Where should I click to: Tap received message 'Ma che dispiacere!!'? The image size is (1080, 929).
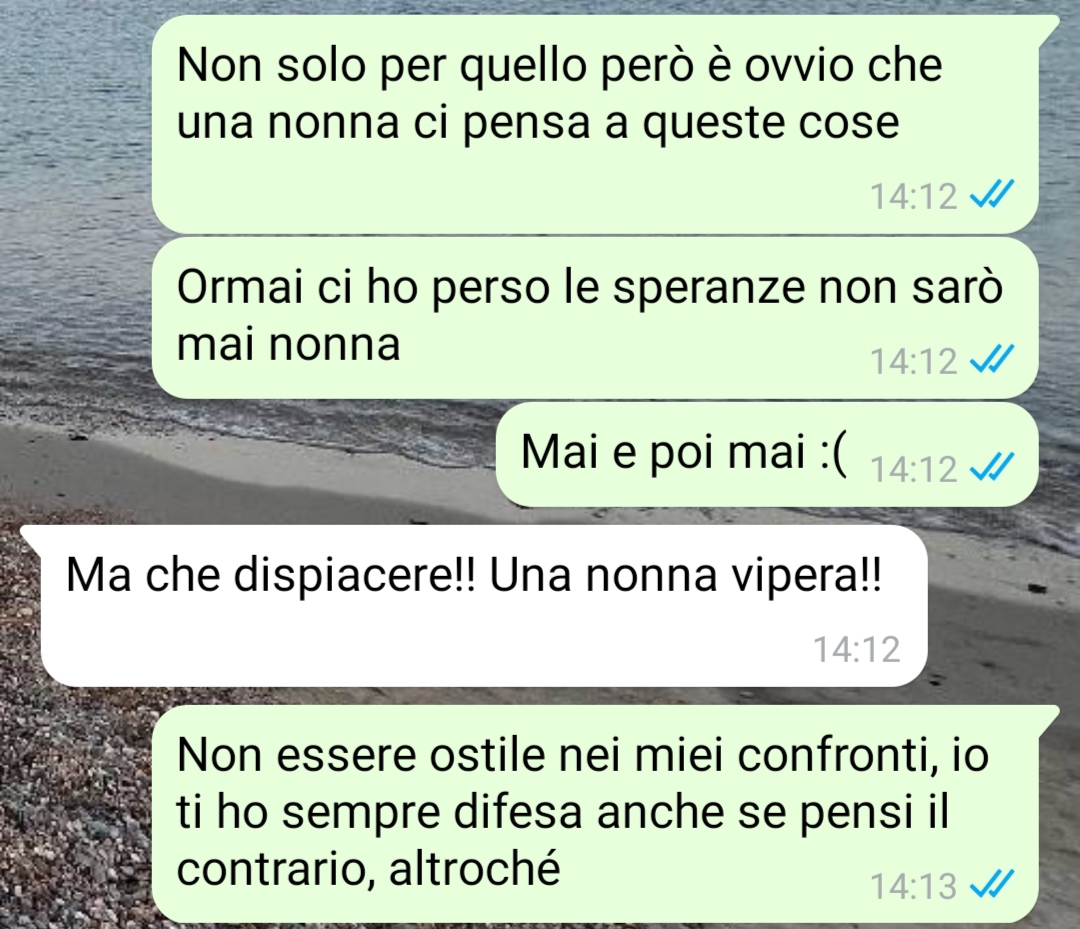(474, 606)
